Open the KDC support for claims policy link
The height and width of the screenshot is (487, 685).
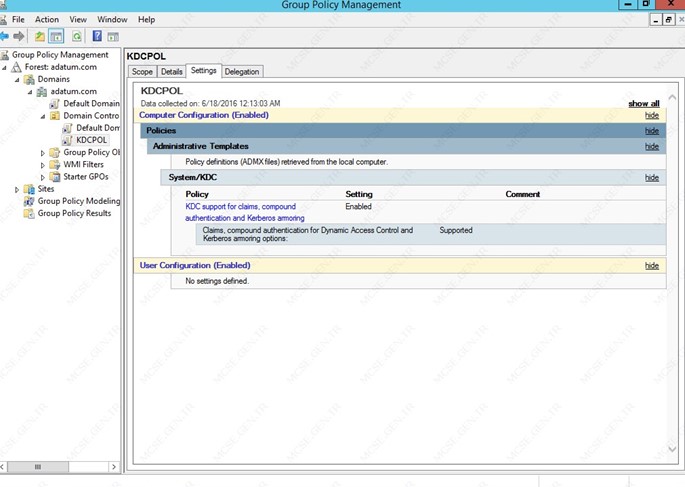[x=245, y=212]
